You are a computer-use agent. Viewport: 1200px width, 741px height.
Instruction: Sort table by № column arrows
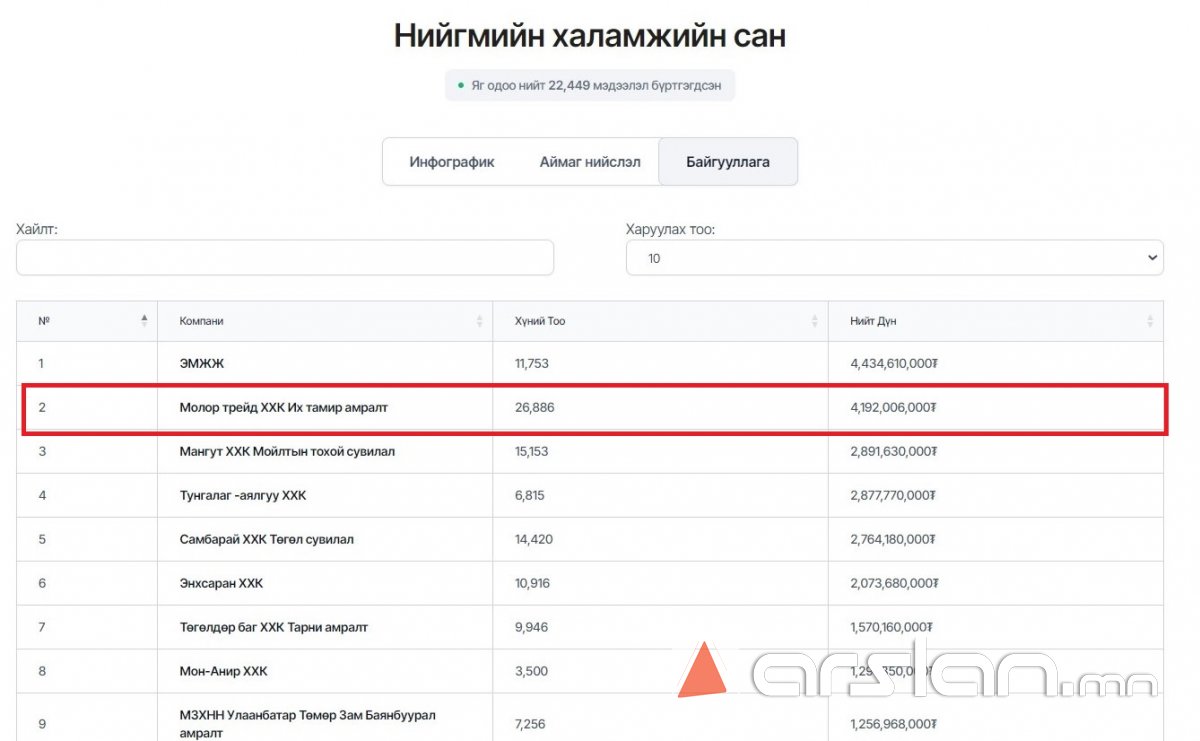click(144, 321)
